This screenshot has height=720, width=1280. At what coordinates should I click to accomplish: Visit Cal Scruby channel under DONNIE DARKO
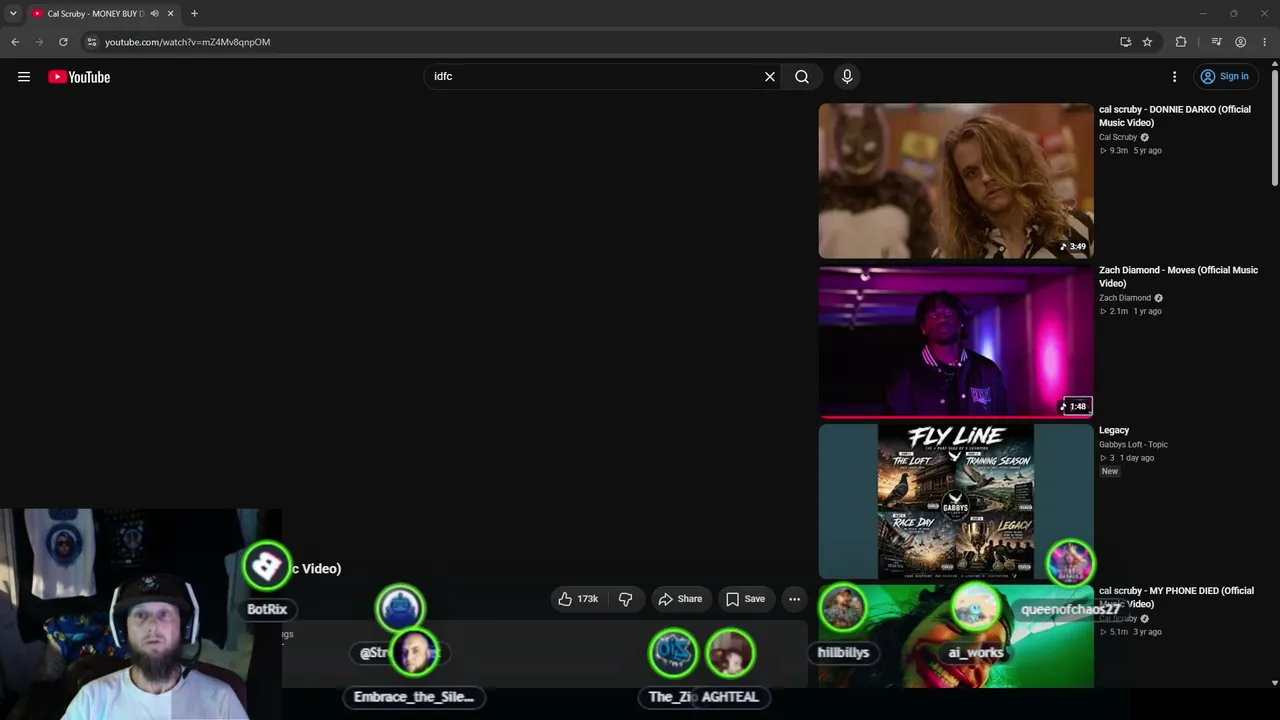[x=1118, y=137]
